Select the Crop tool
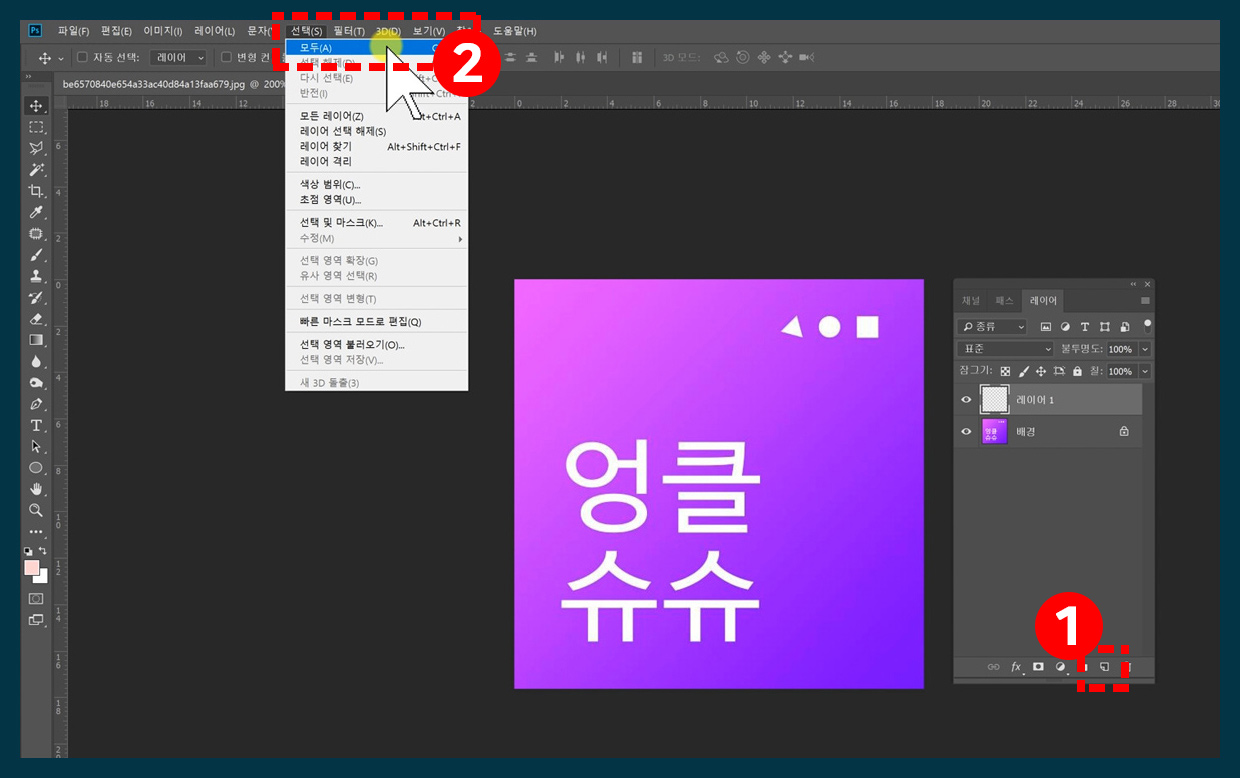This screenshot has height=778, width=1240. 36,191
